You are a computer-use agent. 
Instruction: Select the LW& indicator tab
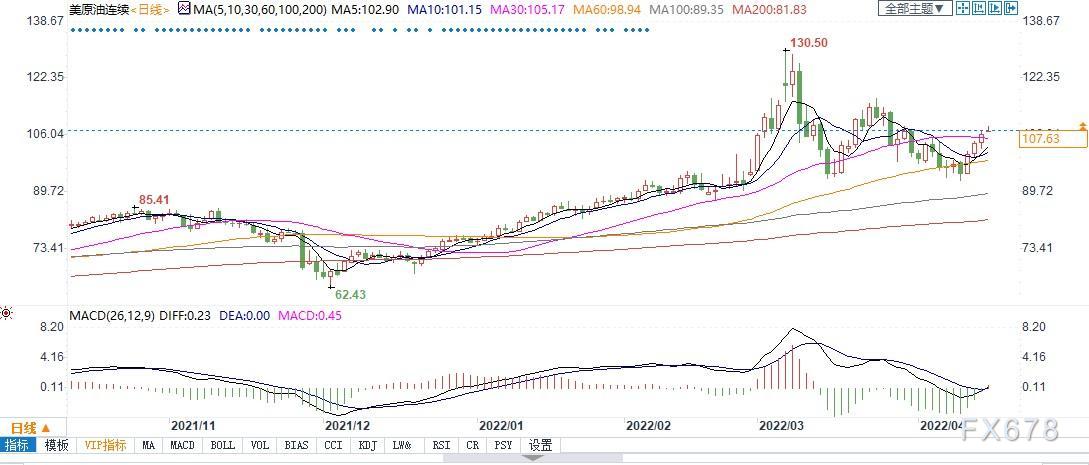[403, 446]
